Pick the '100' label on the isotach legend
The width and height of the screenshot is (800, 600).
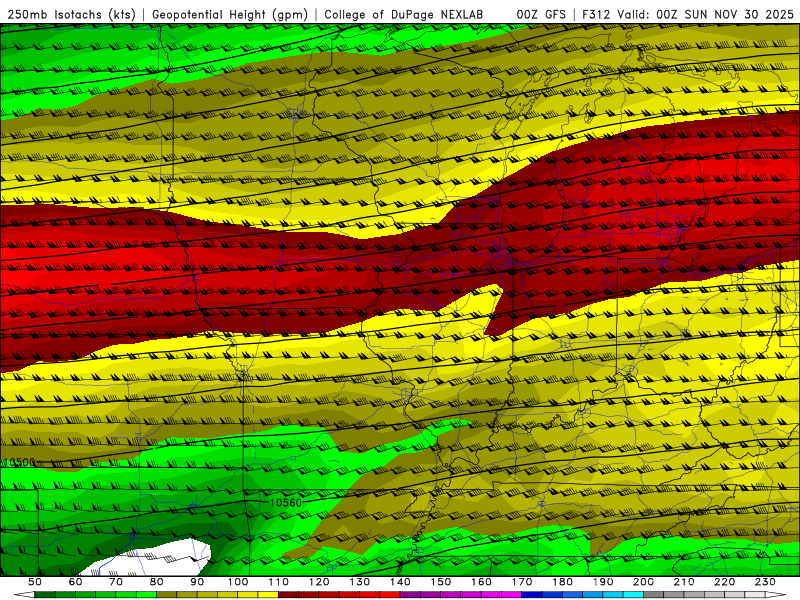click(x=238, y=582)
